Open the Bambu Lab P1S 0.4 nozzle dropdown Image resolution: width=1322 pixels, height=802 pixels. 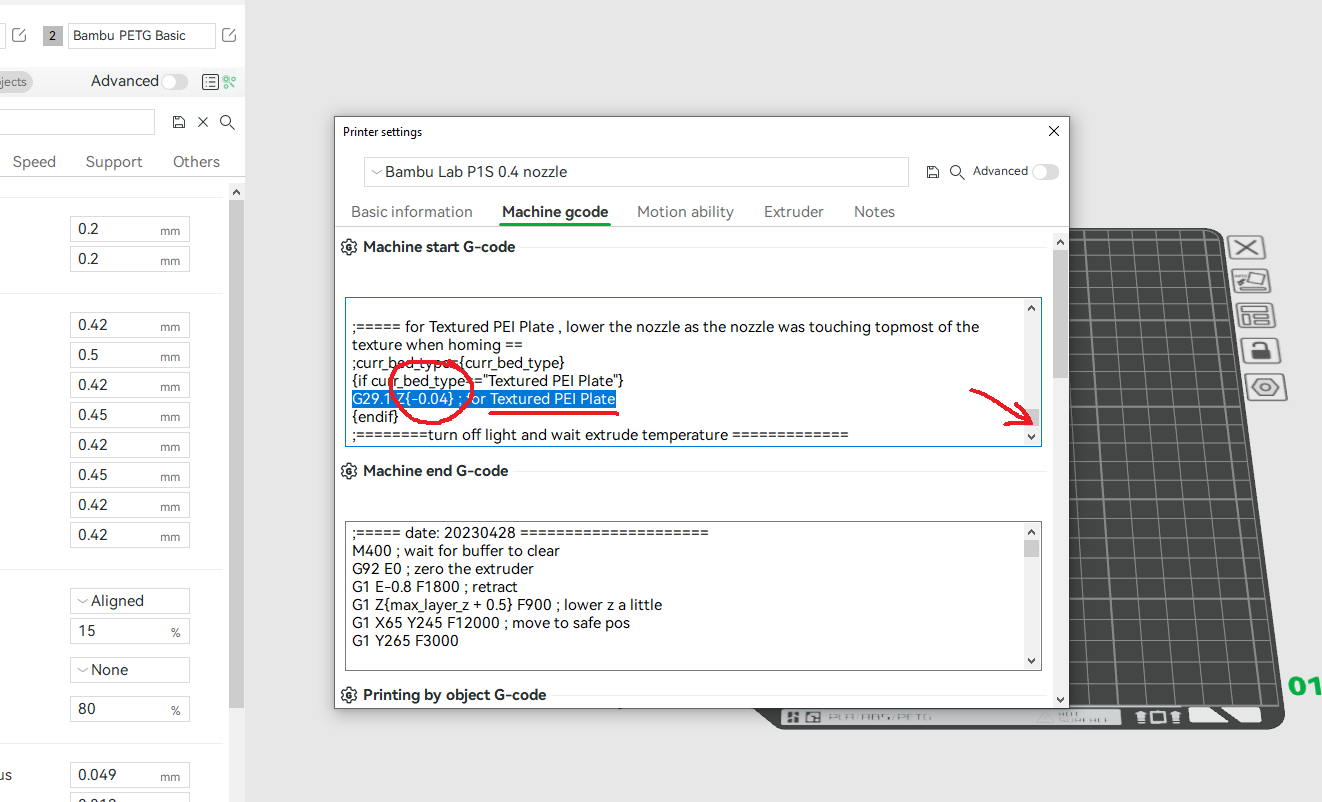tap(636, 172)
